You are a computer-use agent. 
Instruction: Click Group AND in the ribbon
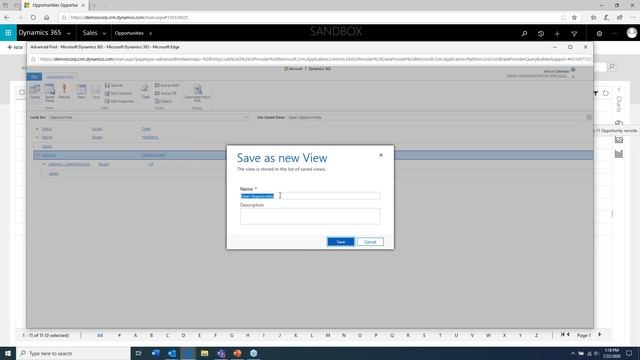click(167, 85)
